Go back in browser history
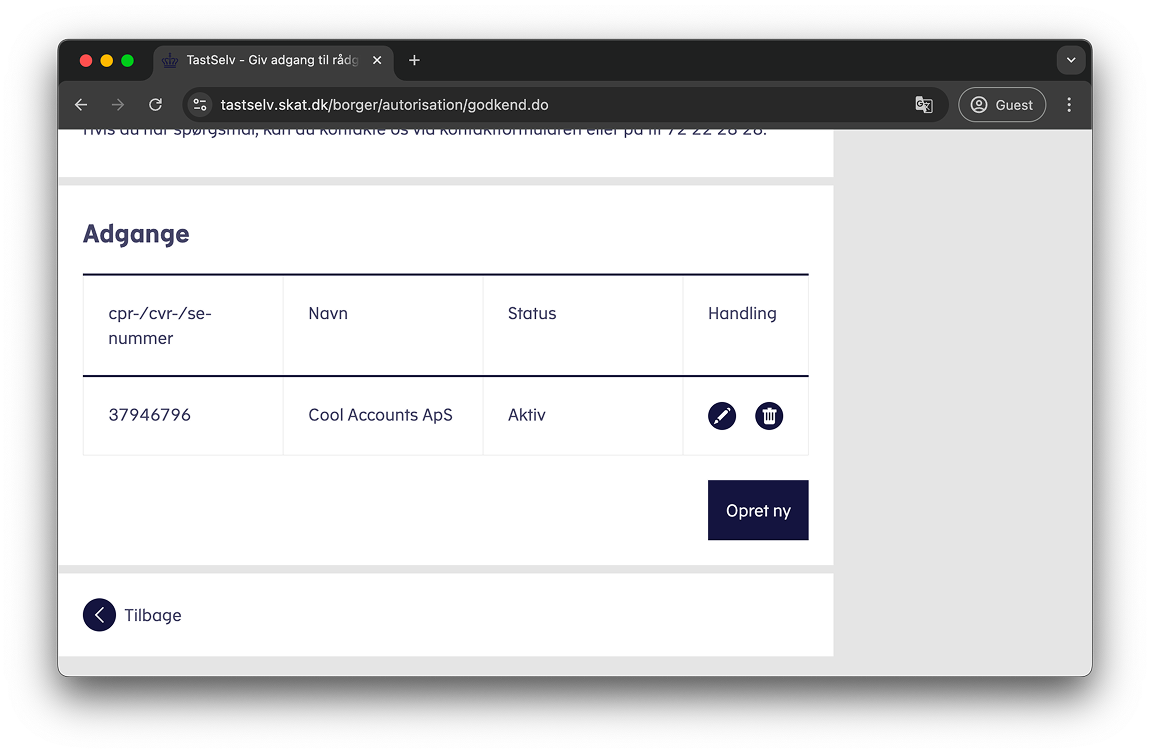1150x754 pixels. click(81, 105)
